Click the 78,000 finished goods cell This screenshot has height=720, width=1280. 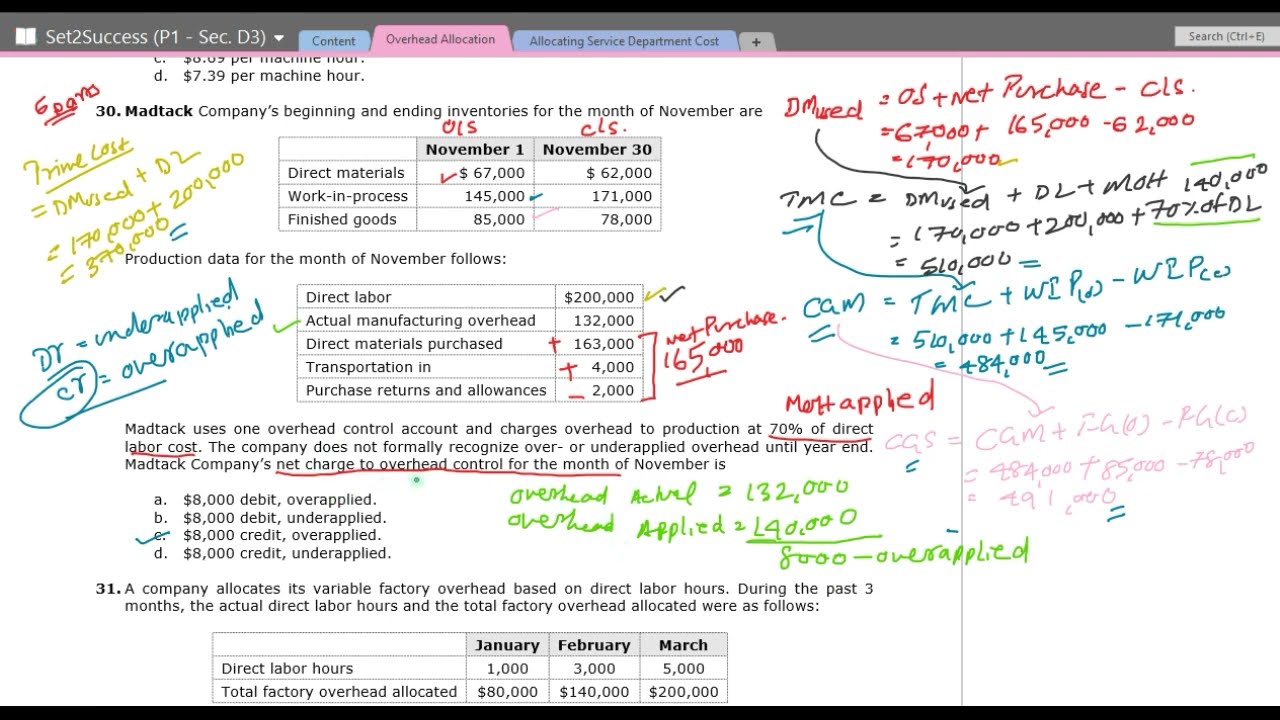pos(626,219)
